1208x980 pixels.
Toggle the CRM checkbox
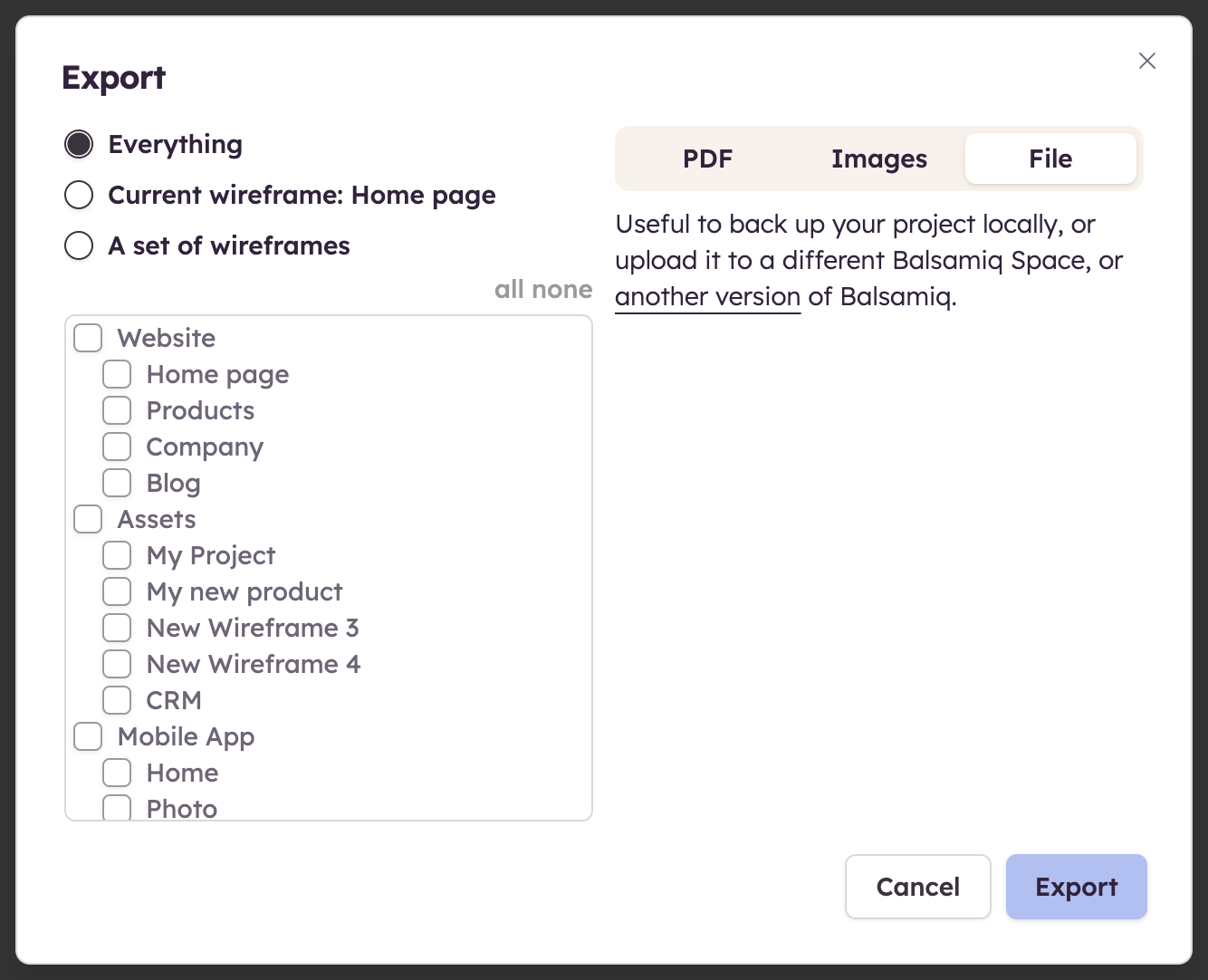point(117,700)
